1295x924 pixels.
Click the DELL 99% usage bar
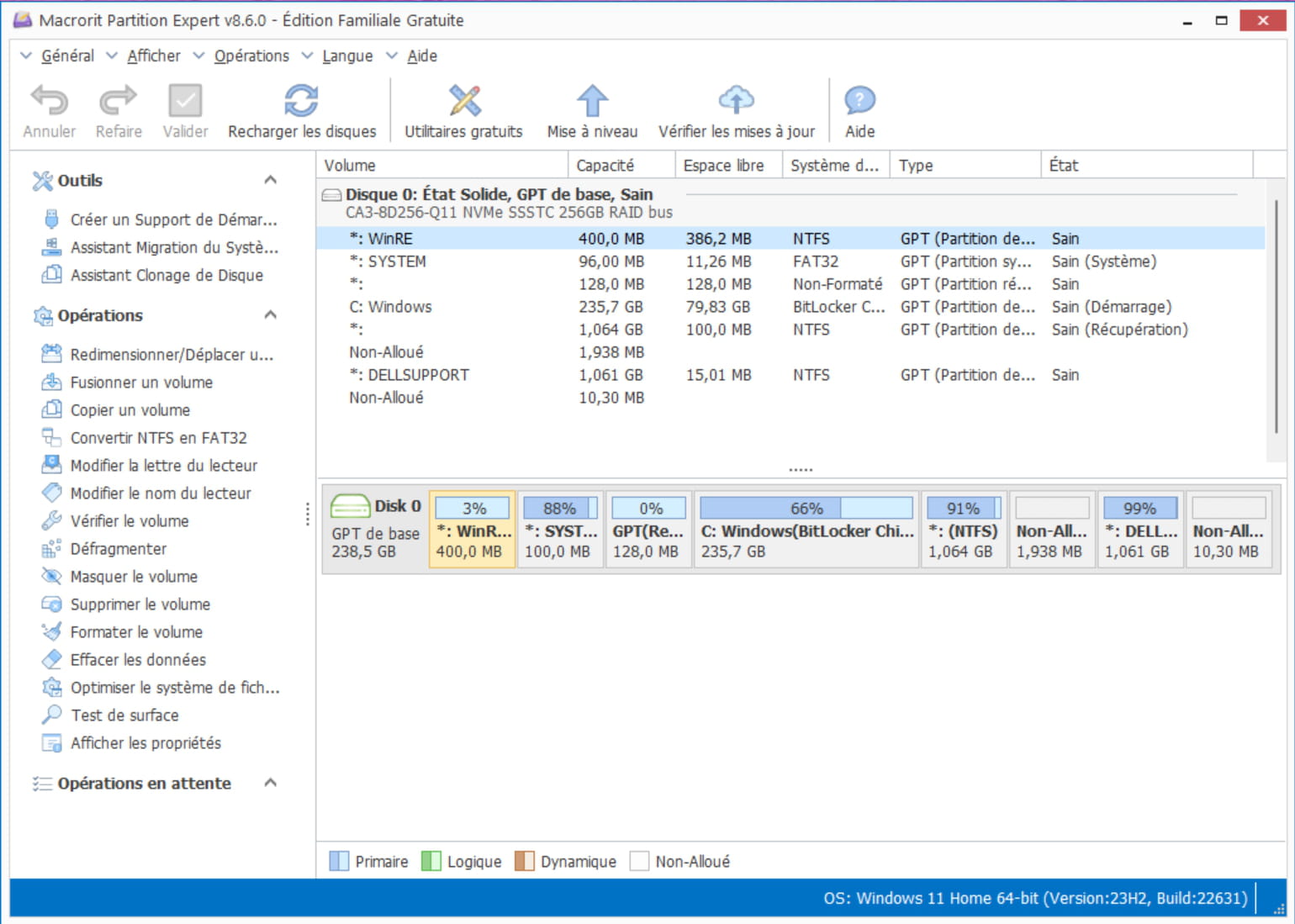1140,508
